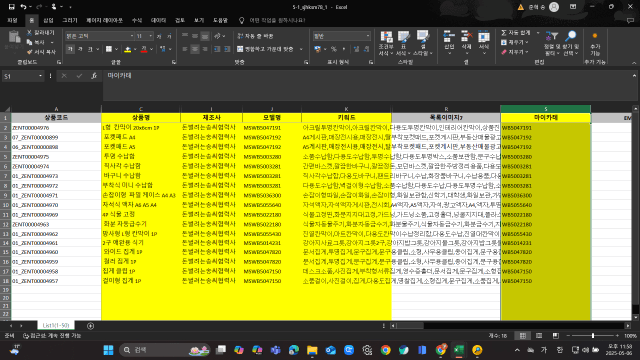Add a new sheet with plus button
640x360 pixels.
[91, 326]
